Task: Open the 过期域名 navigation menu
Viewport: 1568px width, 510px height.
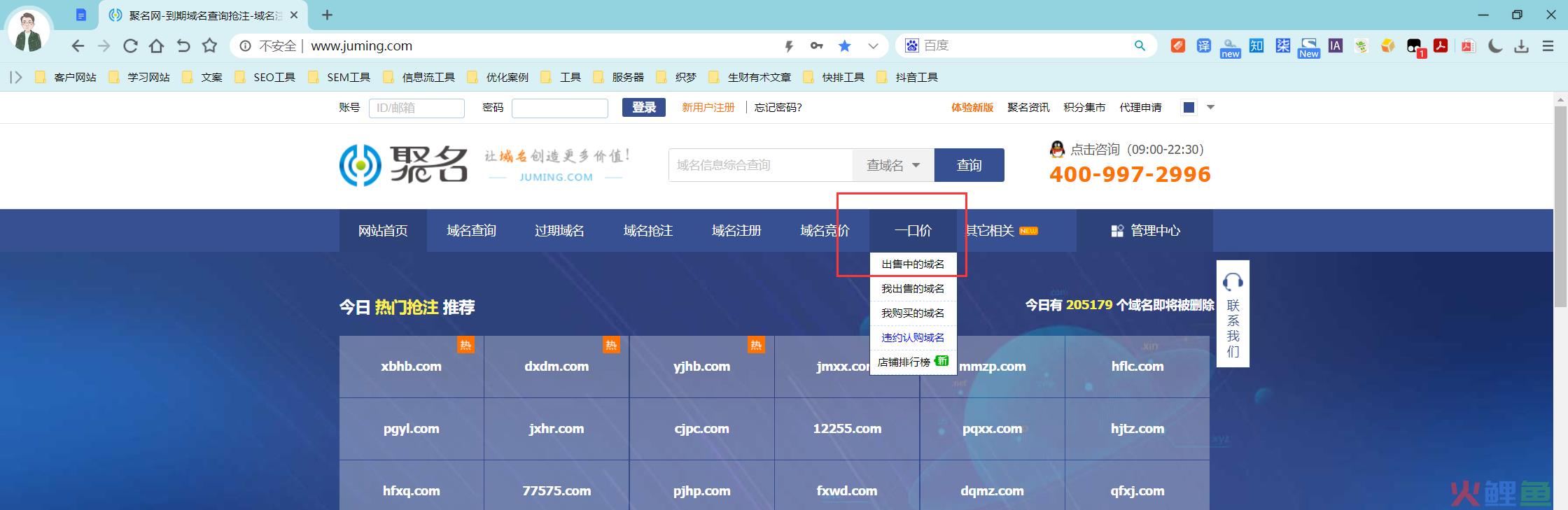Action: pyautogui.click(x=559, y=230)
